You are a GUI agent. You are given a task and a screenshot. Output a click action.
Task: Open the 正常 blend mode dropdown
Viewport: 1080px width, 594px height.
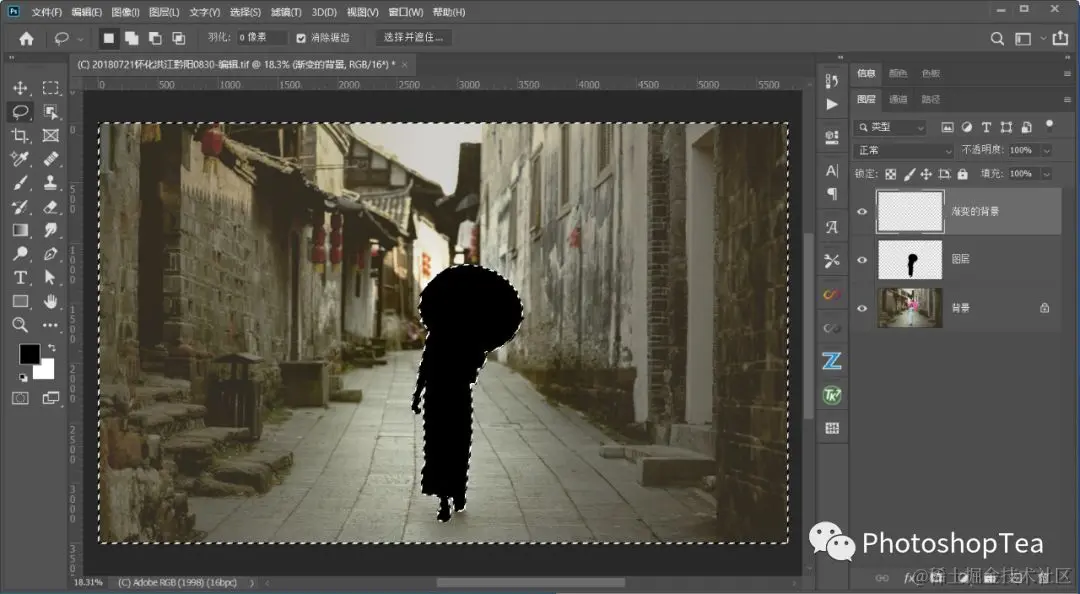pos(904,150)
